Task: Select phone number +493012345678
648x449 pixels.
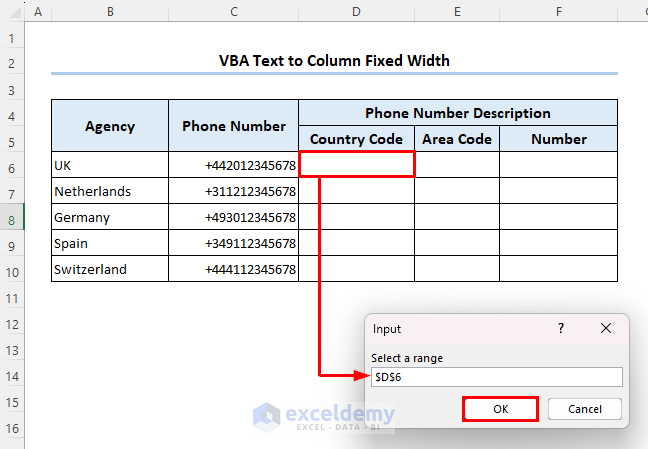Action: [x=233, y=217]
